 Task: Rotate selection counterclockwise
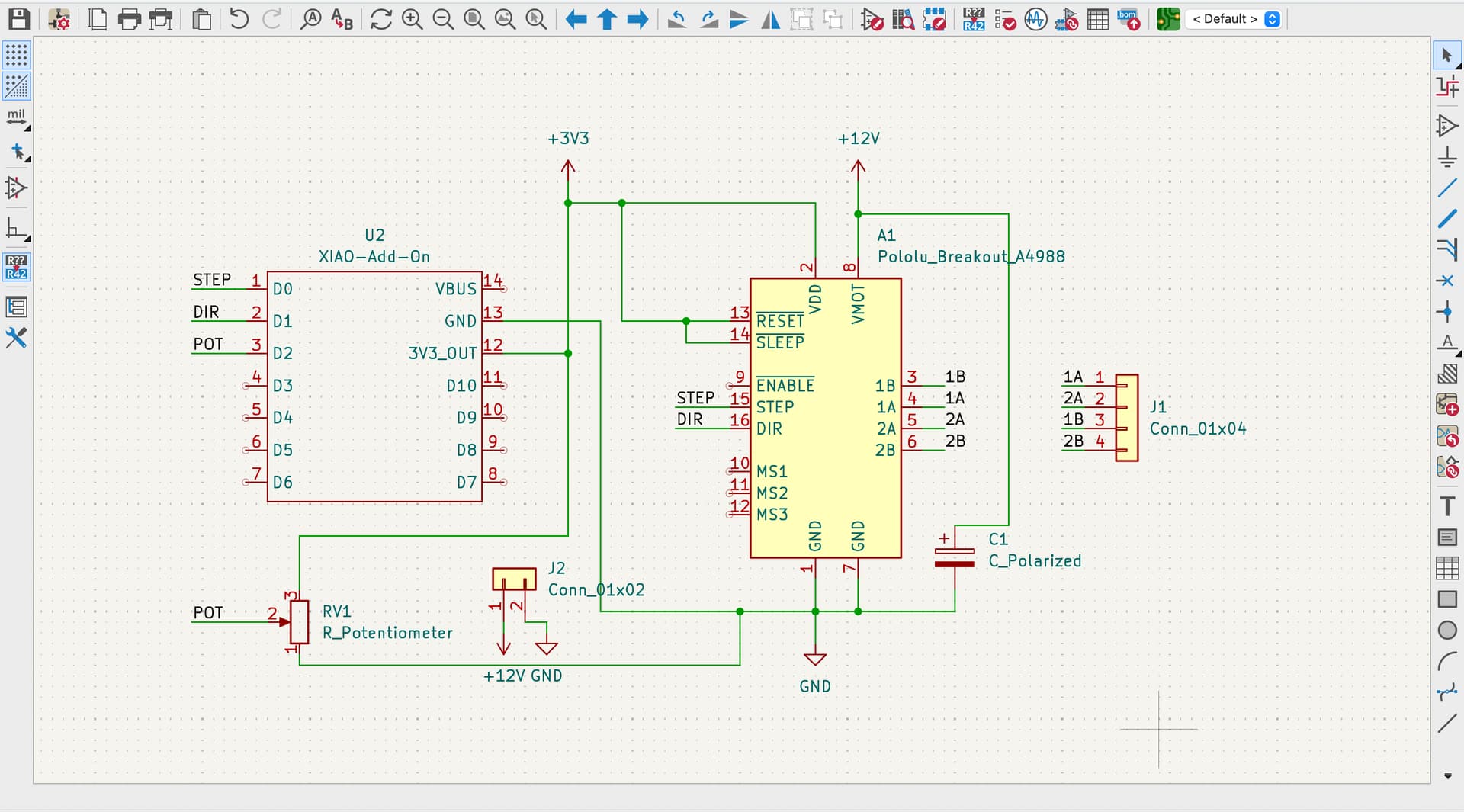(x=676, y=19)
